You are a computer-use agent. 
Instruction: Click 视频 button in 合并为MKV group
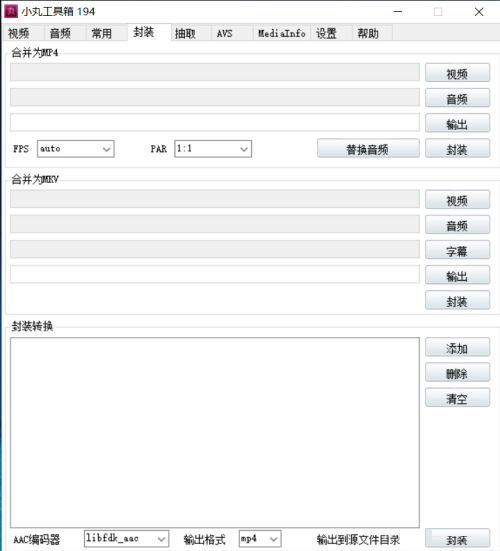coord(457,200)
